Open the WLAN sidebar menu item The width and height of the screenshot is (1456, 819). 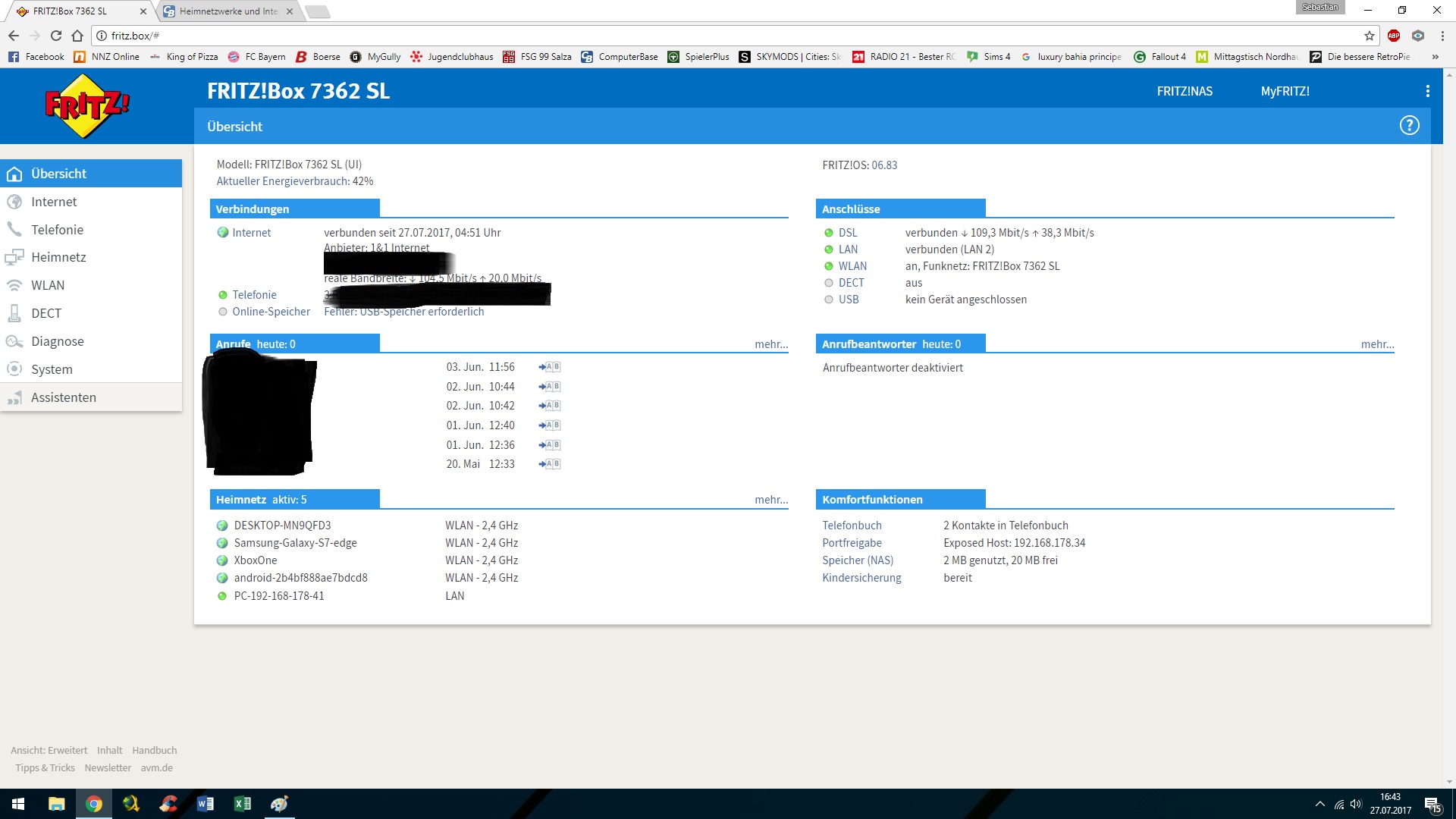click(x=47, y=285)
